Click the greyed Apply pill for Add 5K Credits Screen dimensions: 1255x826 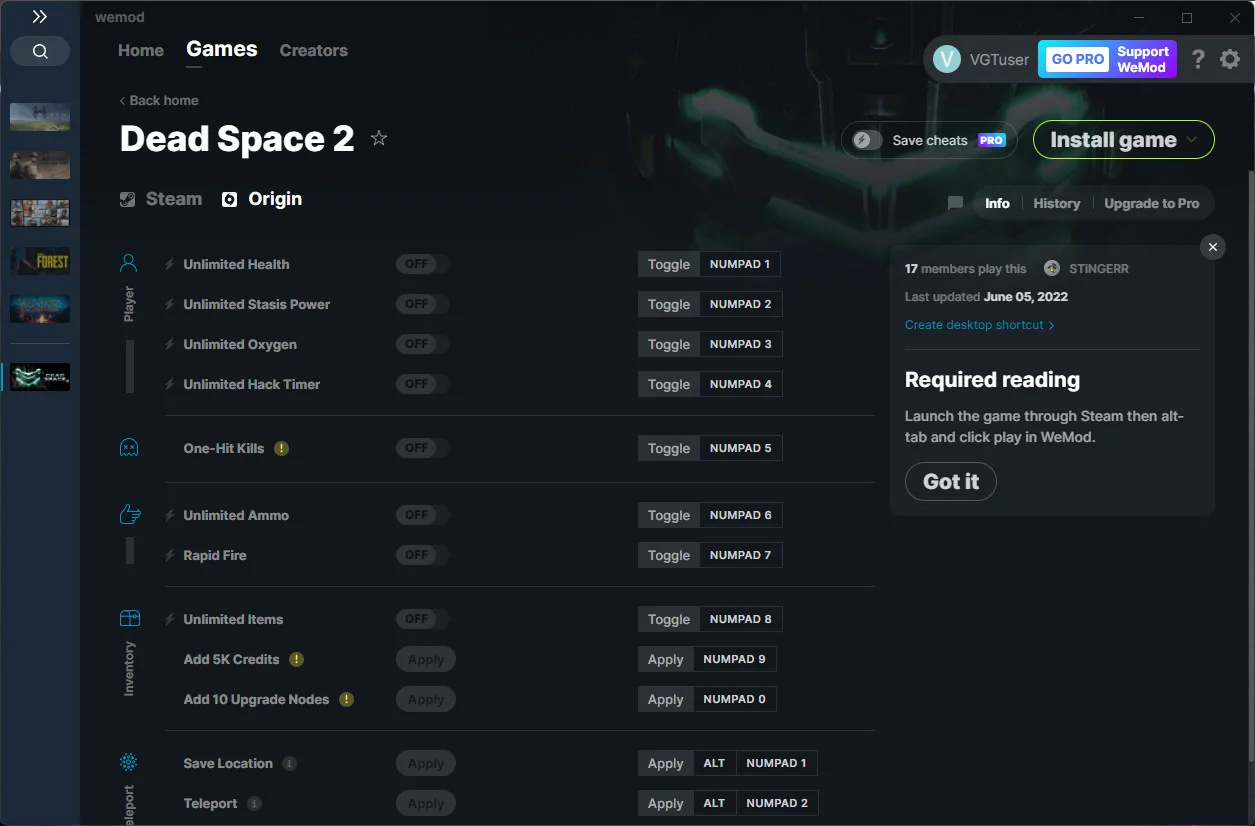[426, 659]
